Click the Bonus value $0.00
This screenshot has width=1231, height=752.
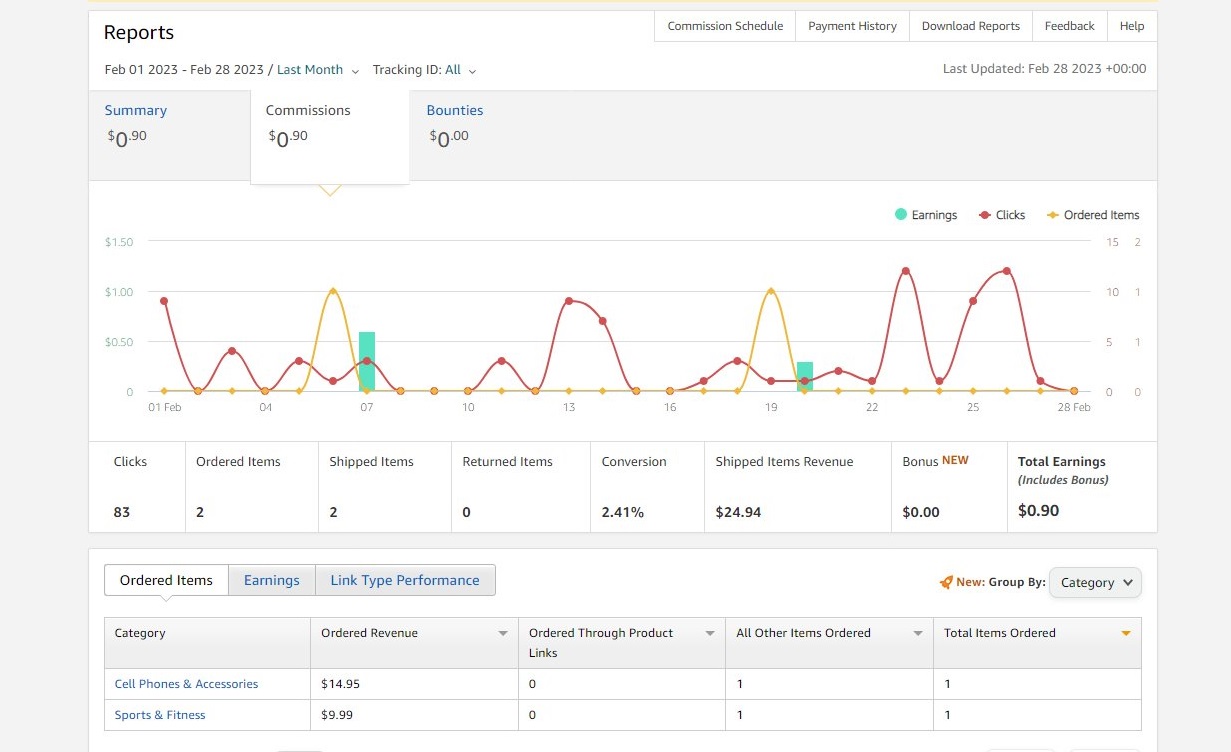[x=921, y=512]
